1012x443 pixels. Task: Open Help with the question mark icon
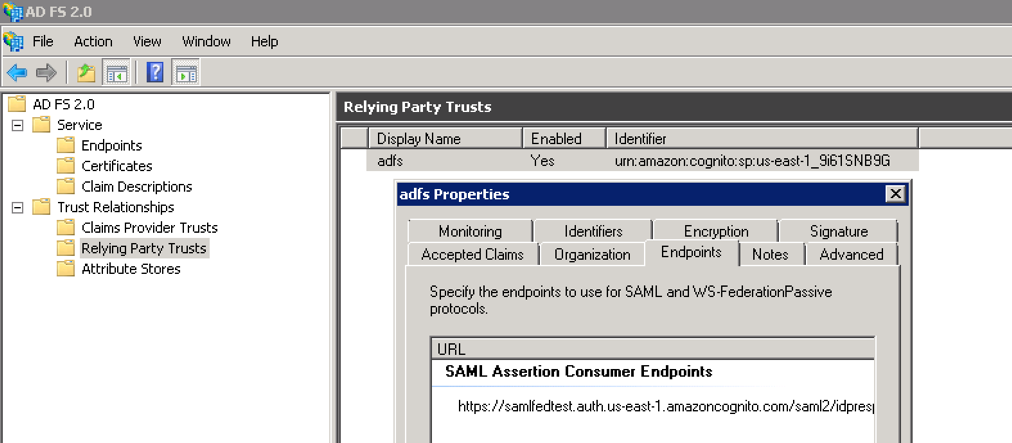click(x=155, y=73)
